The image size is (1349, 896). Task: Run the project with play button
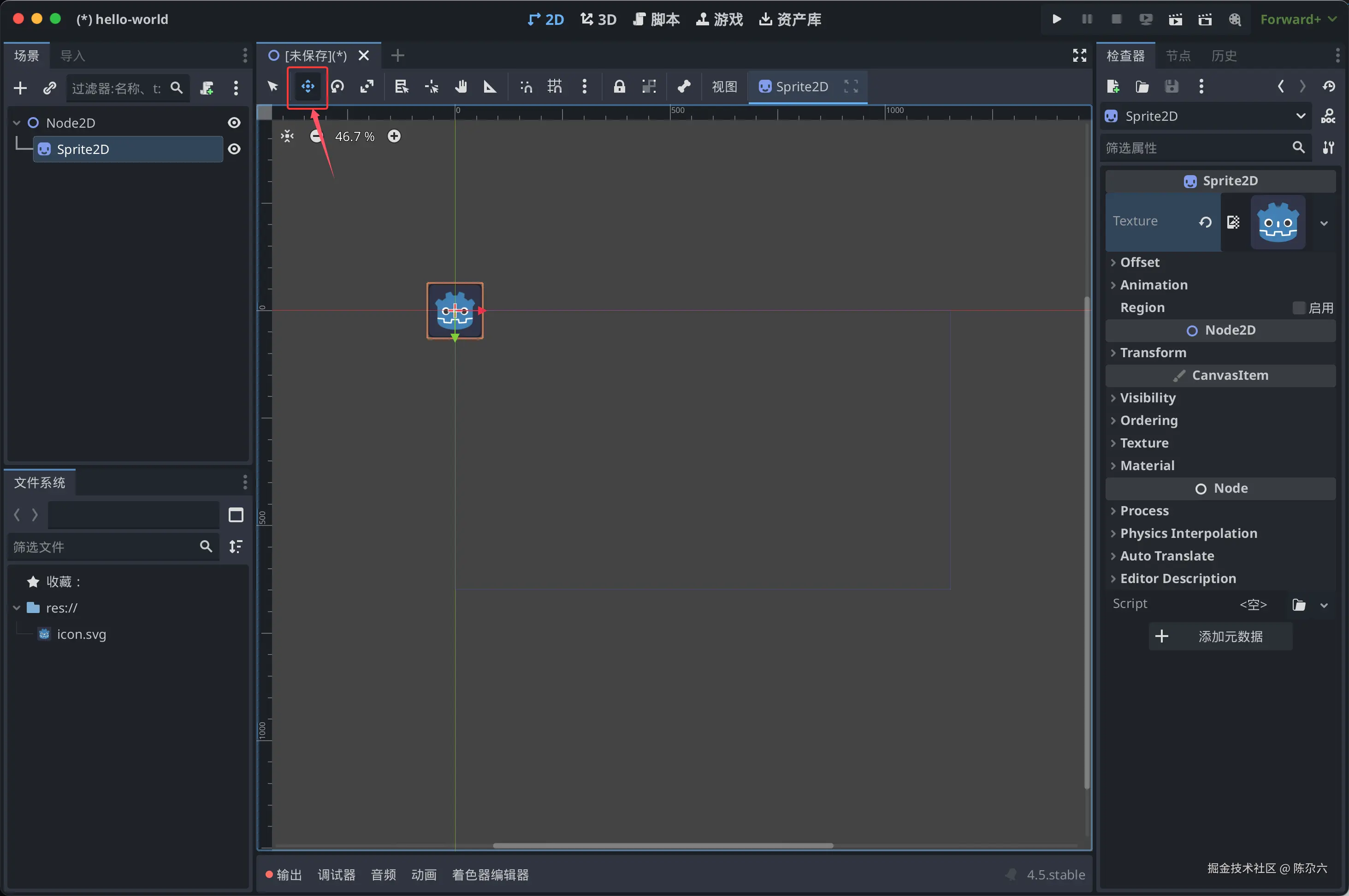coord(1056,19)
